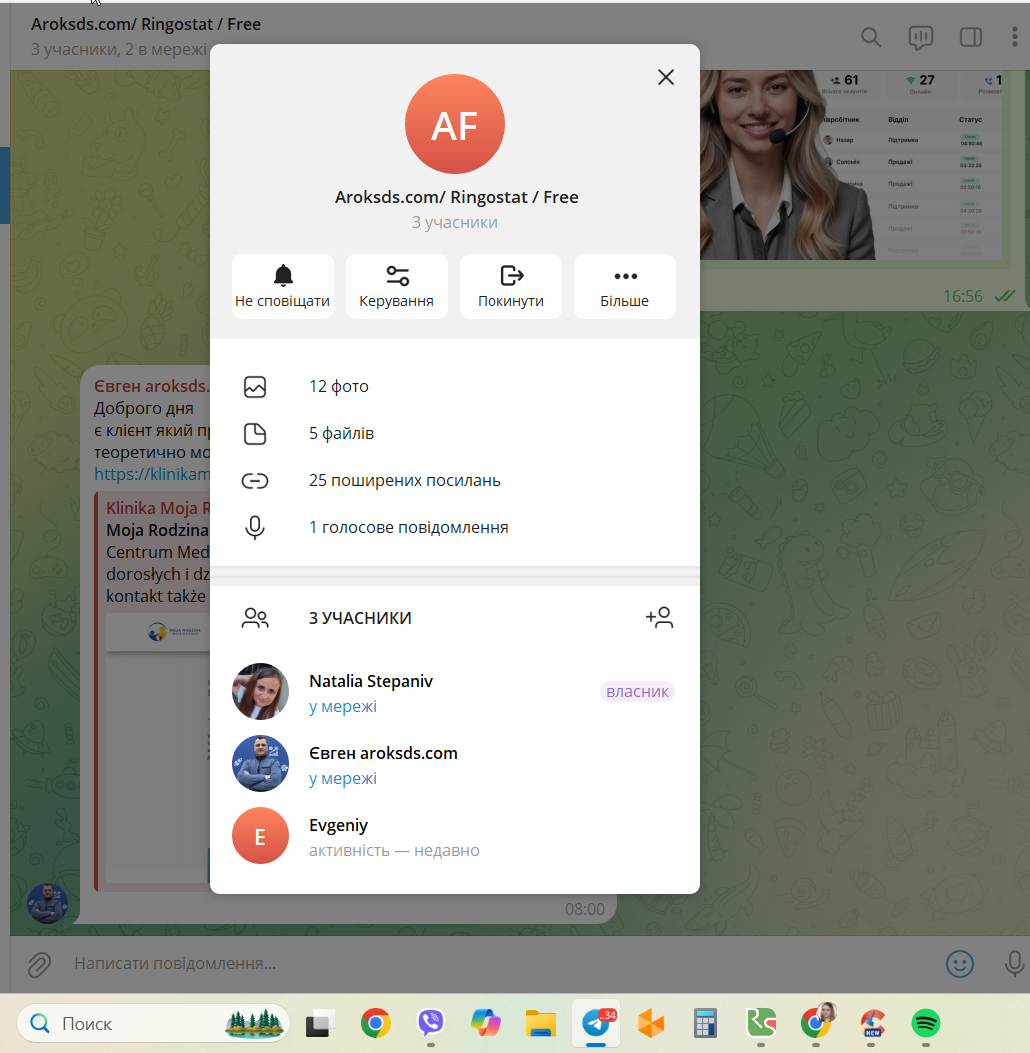Open the chat comments icon in header

pyautogui.click(x=921, y=37)
